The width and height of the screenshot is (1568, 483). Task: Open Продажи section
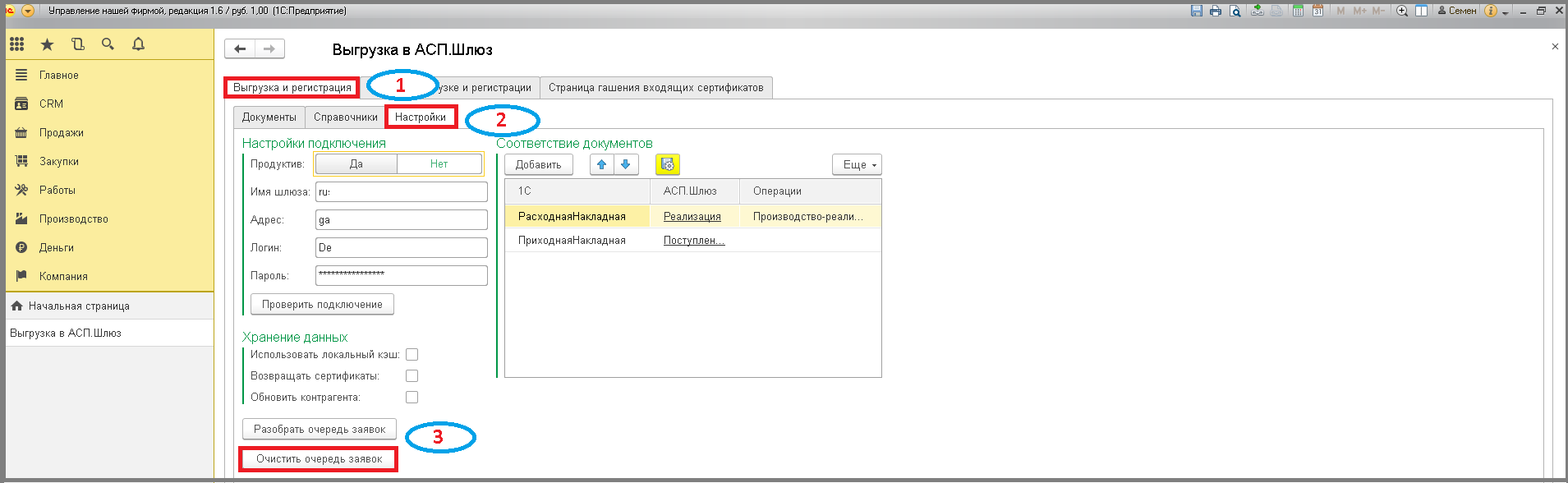tap(109, 132)
